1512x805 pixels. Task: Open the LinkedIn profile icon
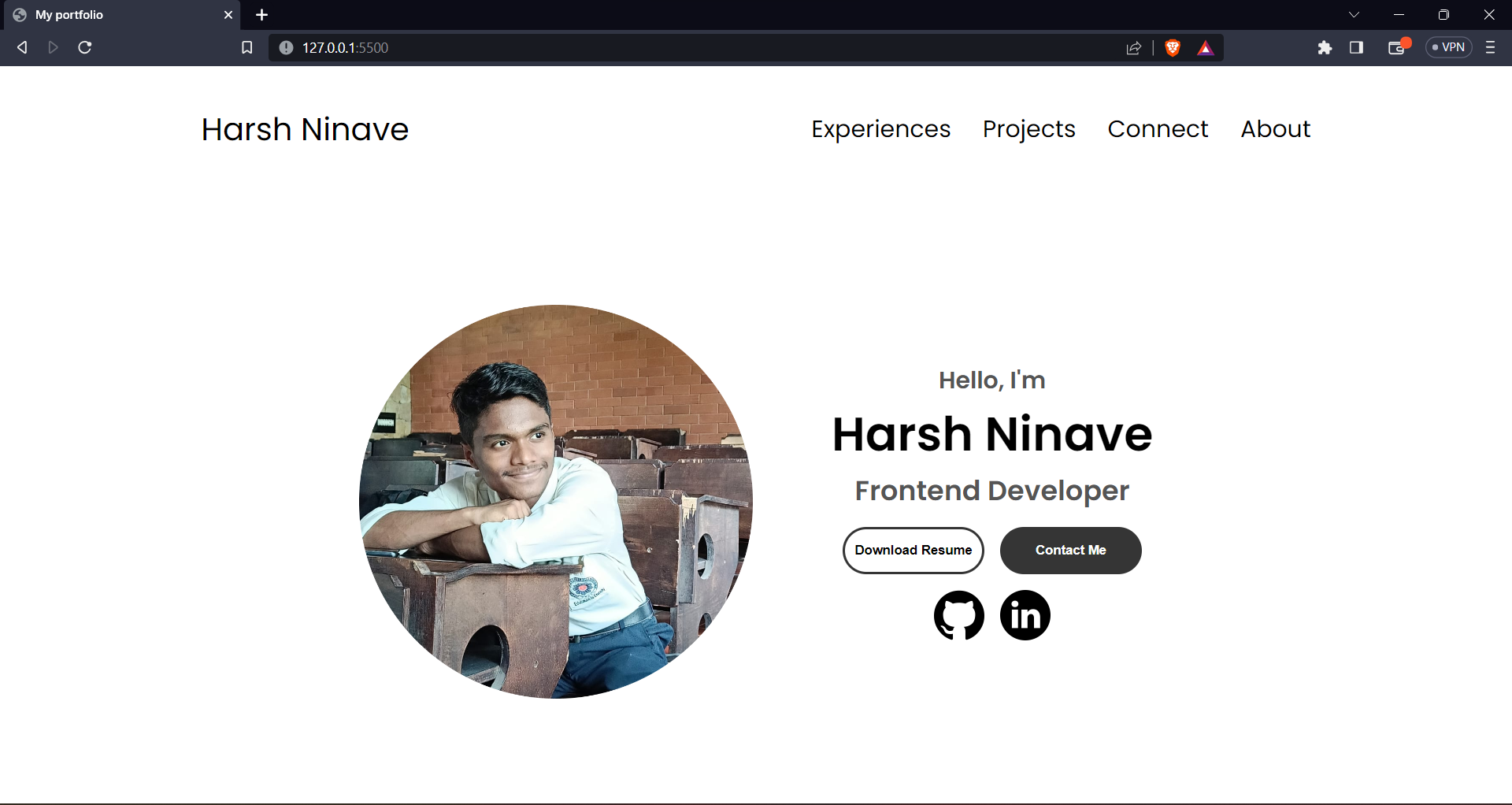coord(1025,615)
